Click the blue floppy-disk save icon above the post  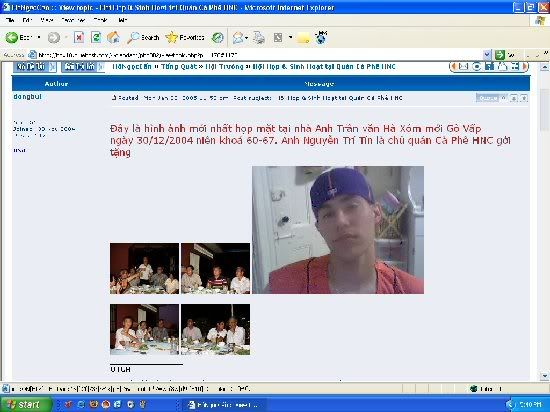pos(489,66)
